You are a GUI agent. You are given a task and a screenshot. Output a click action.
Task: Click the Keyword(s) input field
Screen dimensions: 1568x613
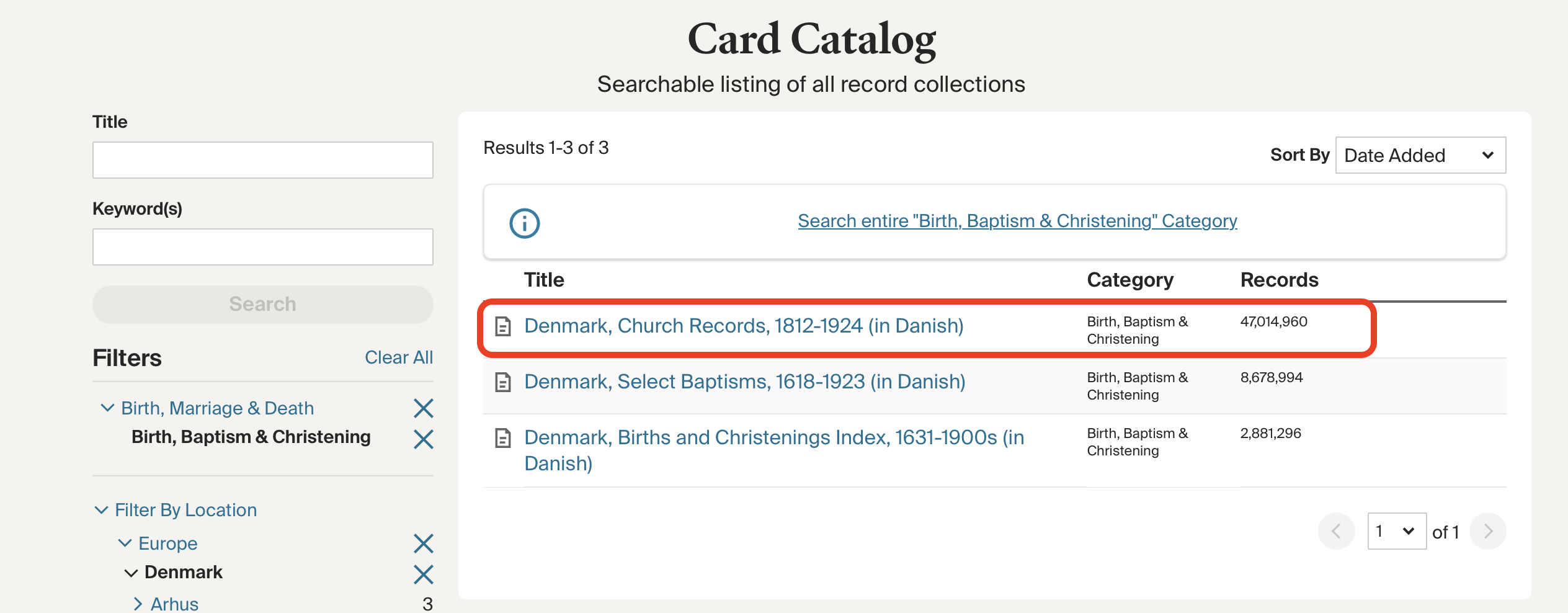pos(262,247)
